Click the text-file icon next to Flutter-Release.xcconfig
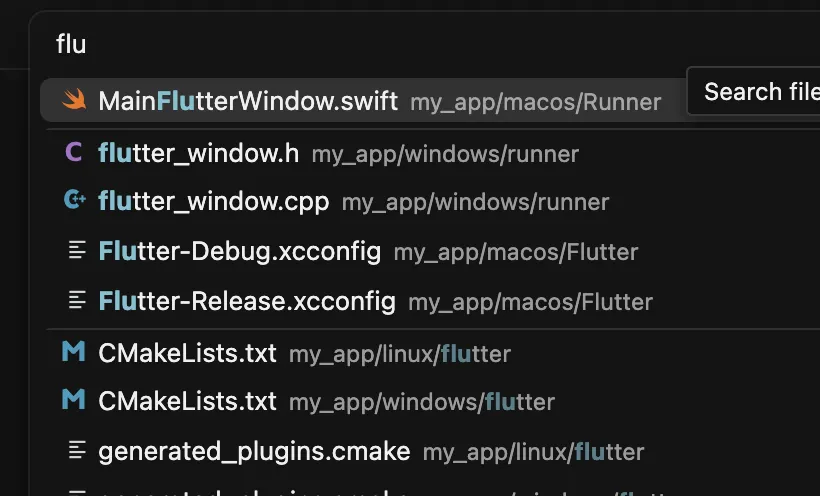Image resolution: width=820 pixels, height=496 pixels. click(x=77, y=300)
